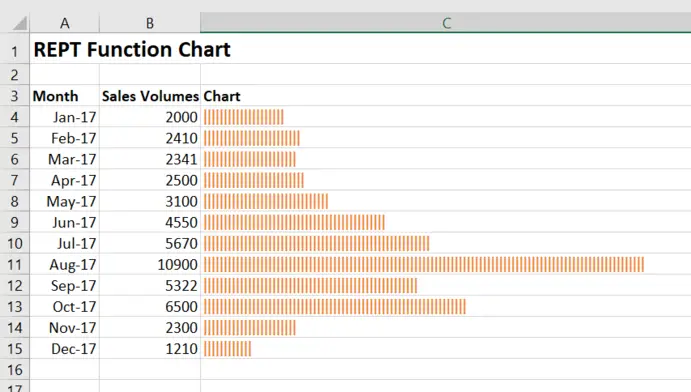Click the sales value 2300

click(150, 327)
